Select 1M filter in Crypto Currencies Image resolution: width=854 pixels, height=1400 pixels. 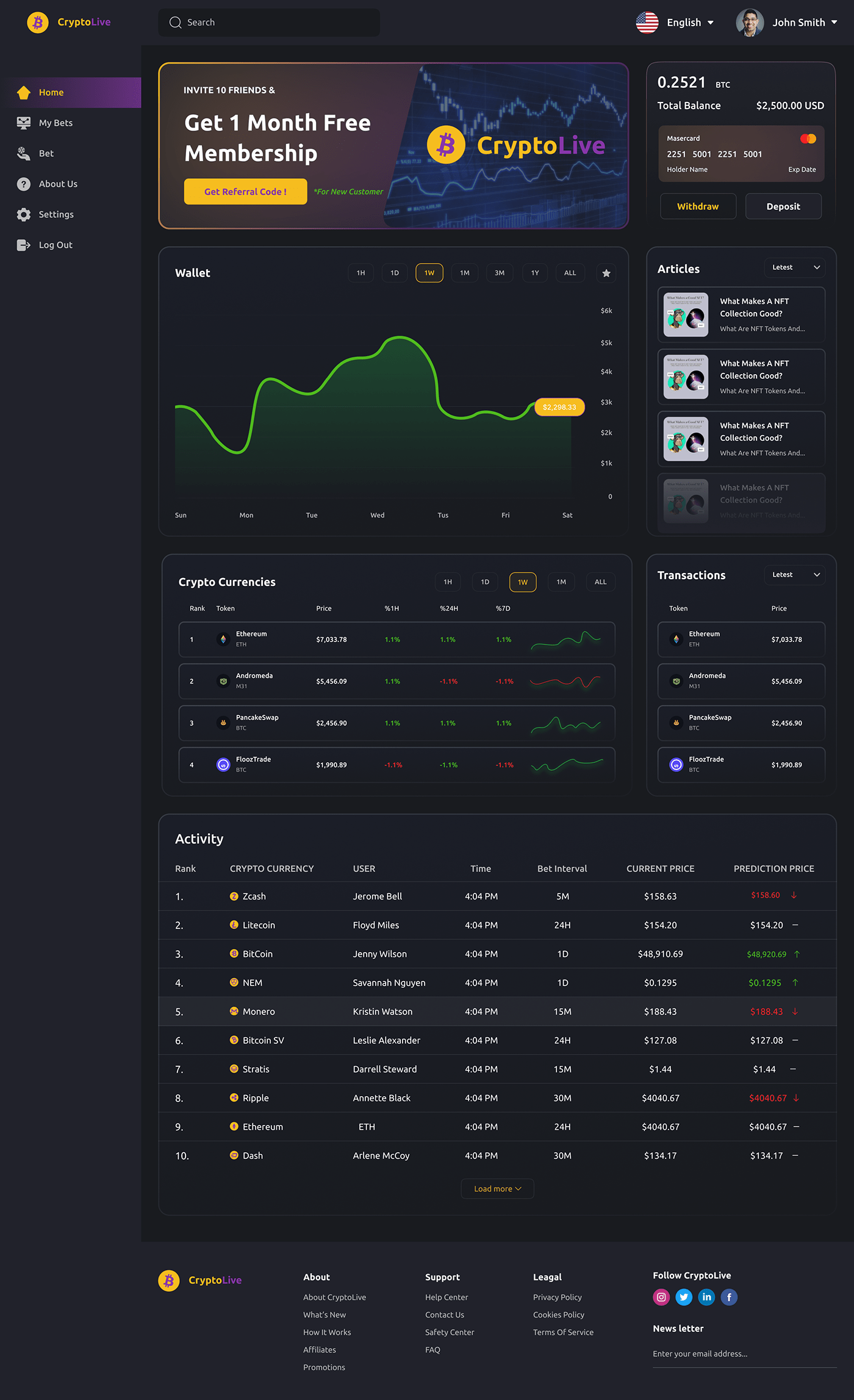click(x=561, y=582)
